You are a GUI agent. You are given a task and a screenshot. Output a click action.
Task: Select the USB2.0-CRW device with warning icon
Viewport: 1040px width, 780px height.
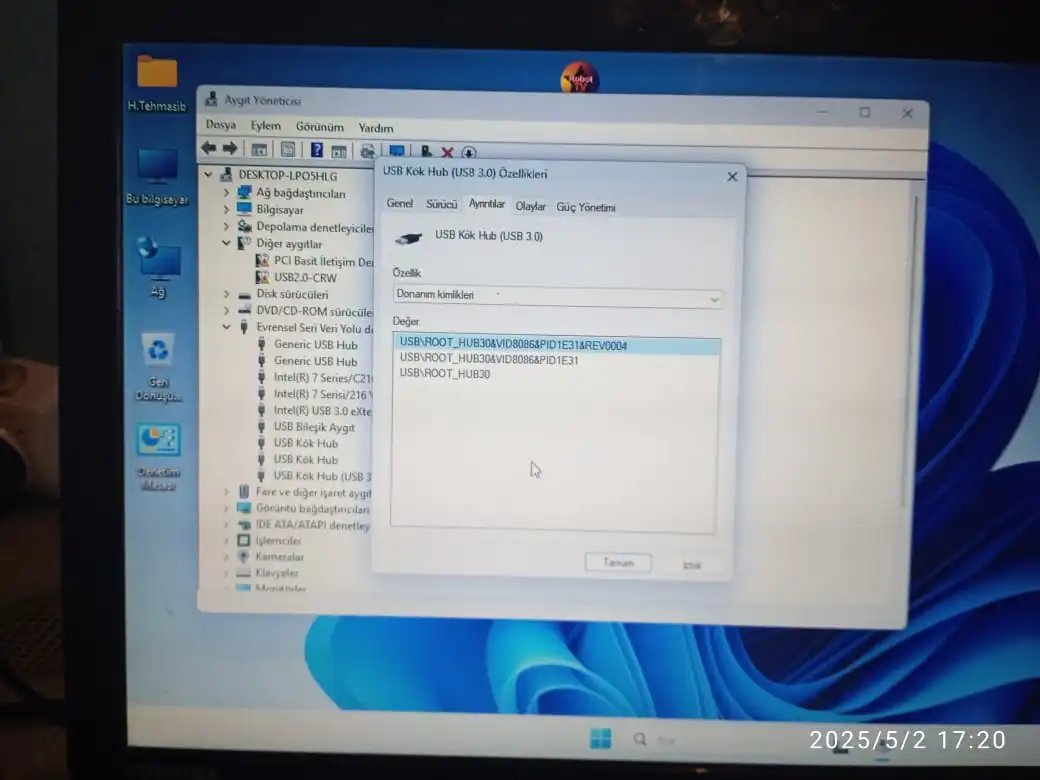(x=296, y=277)
